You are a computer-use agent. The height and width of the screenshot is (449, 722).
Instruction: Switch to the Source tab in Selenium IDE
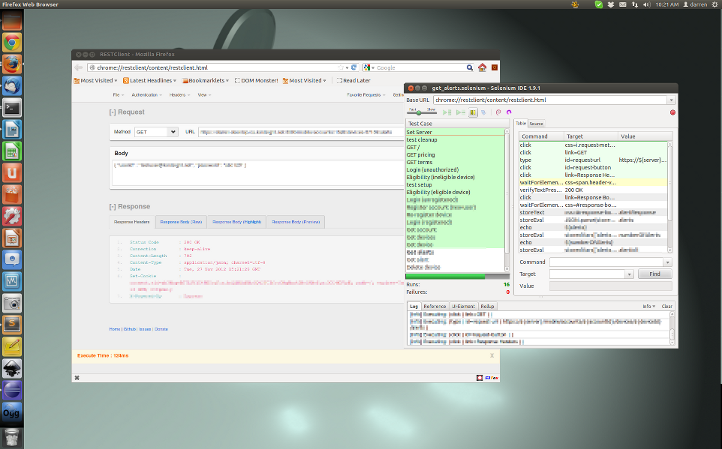click(536, 123)
